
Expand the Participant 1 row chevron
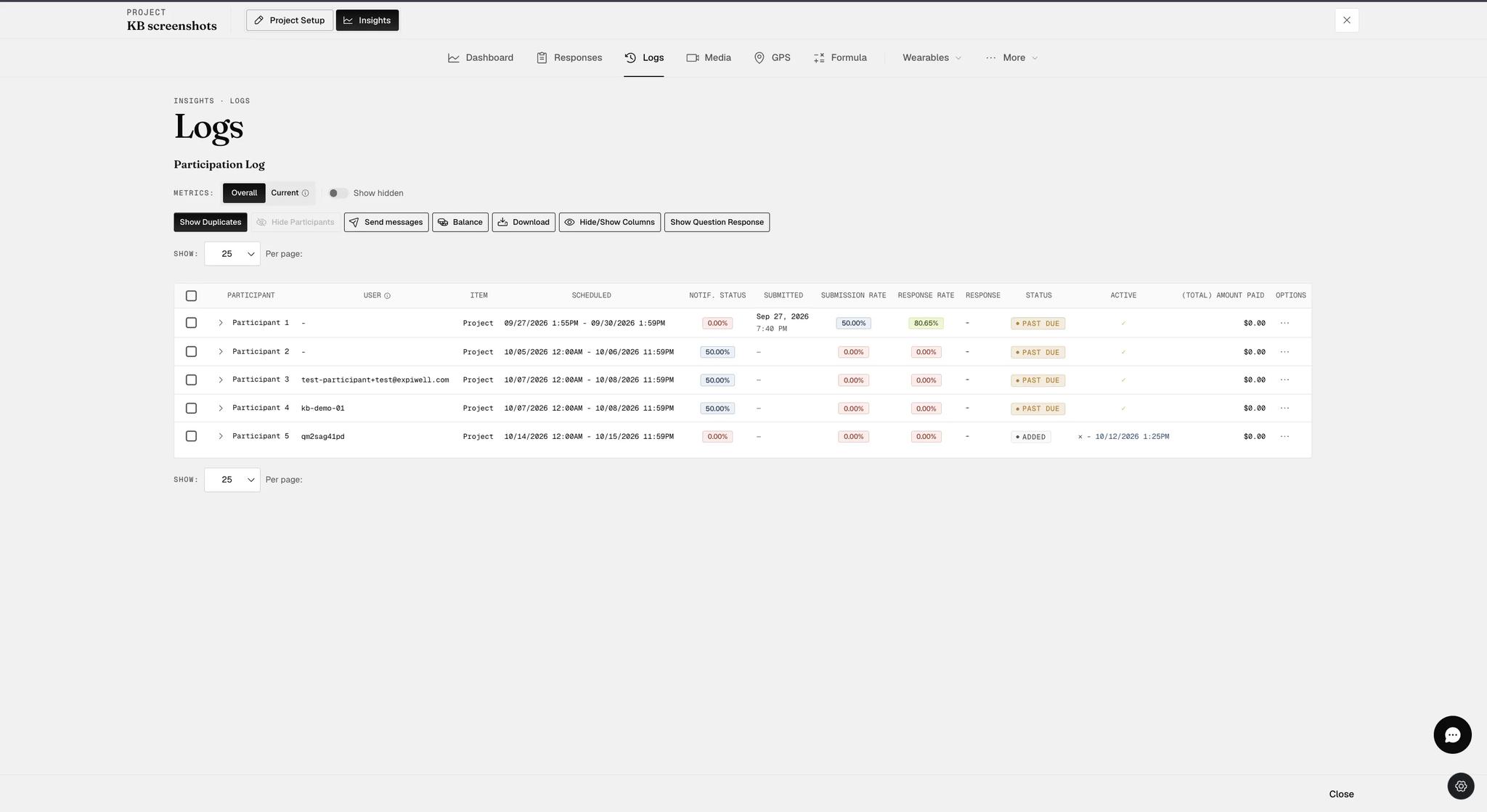[x=221, y=323]
